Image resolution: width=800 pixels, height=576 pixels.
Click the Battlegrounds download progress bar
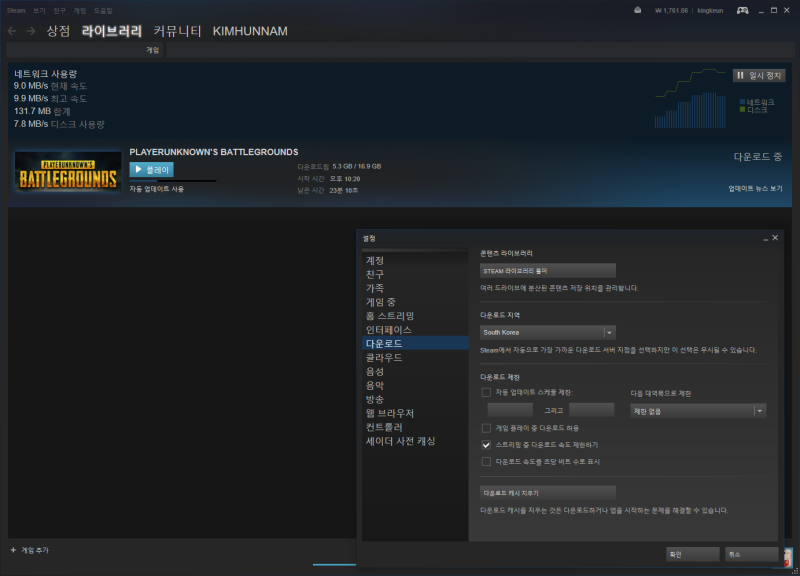173,181
